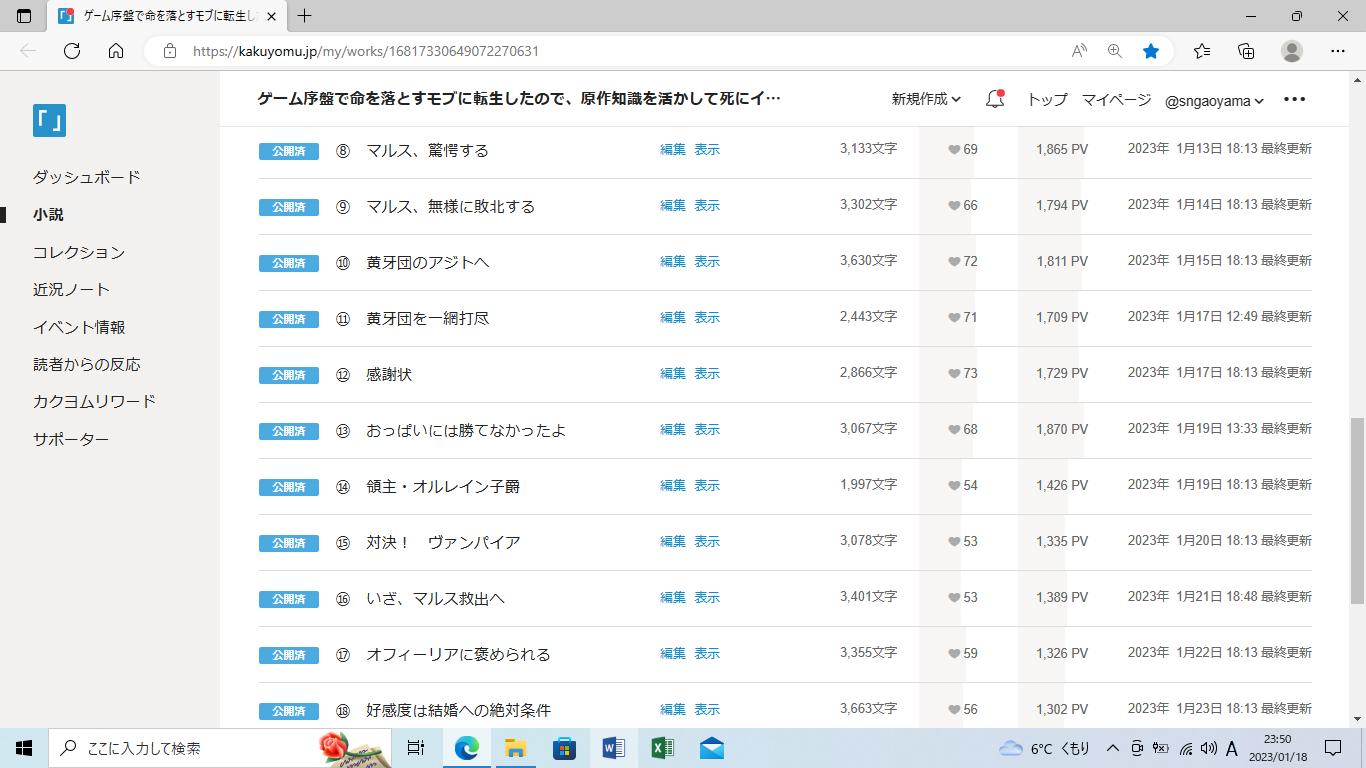
Task: Open the three-dot more options menu
Action: 1294,99
